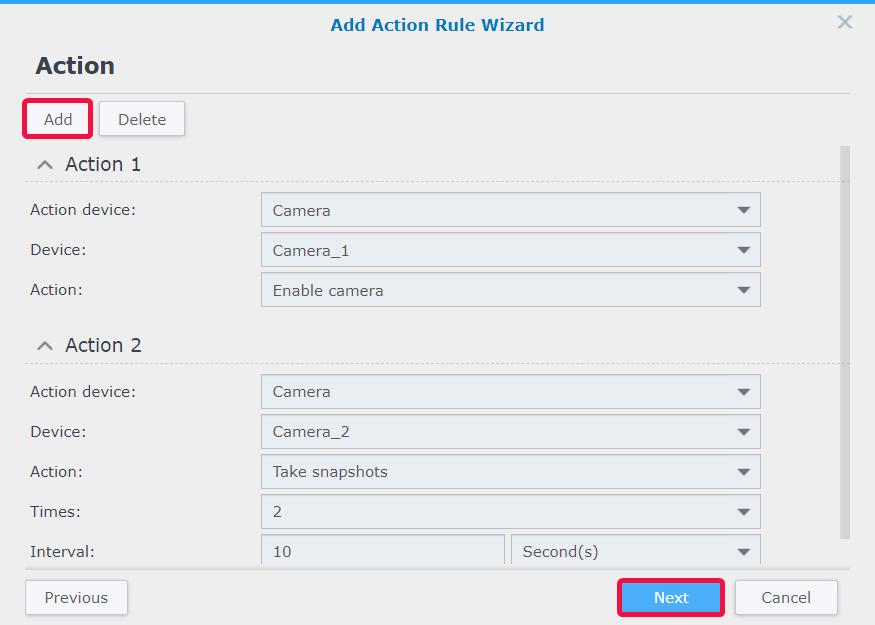This screenshot has height=625, width=875.
Task: Click the Delete button
Action: tap(142, 119)
